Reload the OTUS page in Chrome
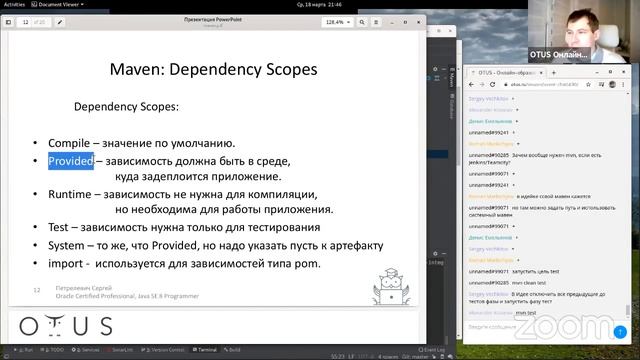Viewport: 640px width, 360px height. pyautogui.click(x=493, y=84)
